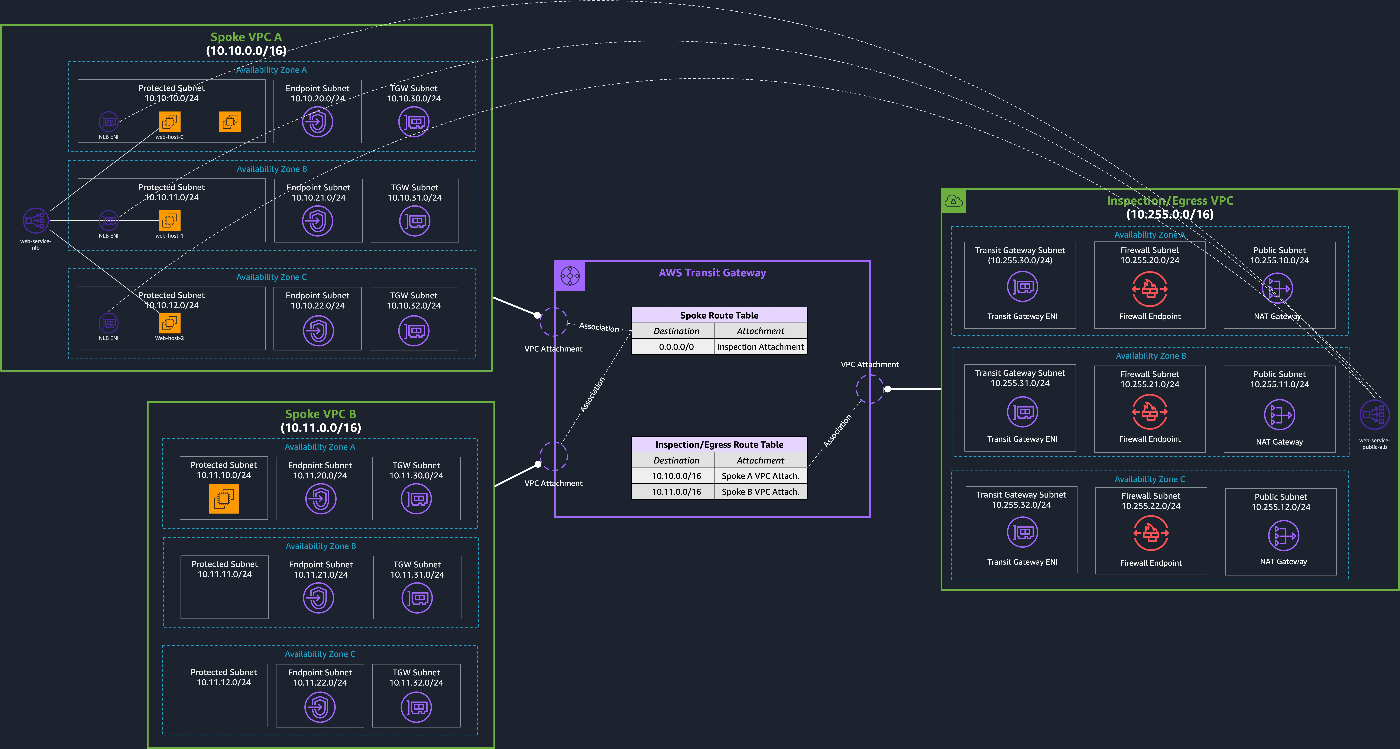Click the "Inspection/Egress Route Table" header
Screen dimensions: 1400x749
coord(719,444)
